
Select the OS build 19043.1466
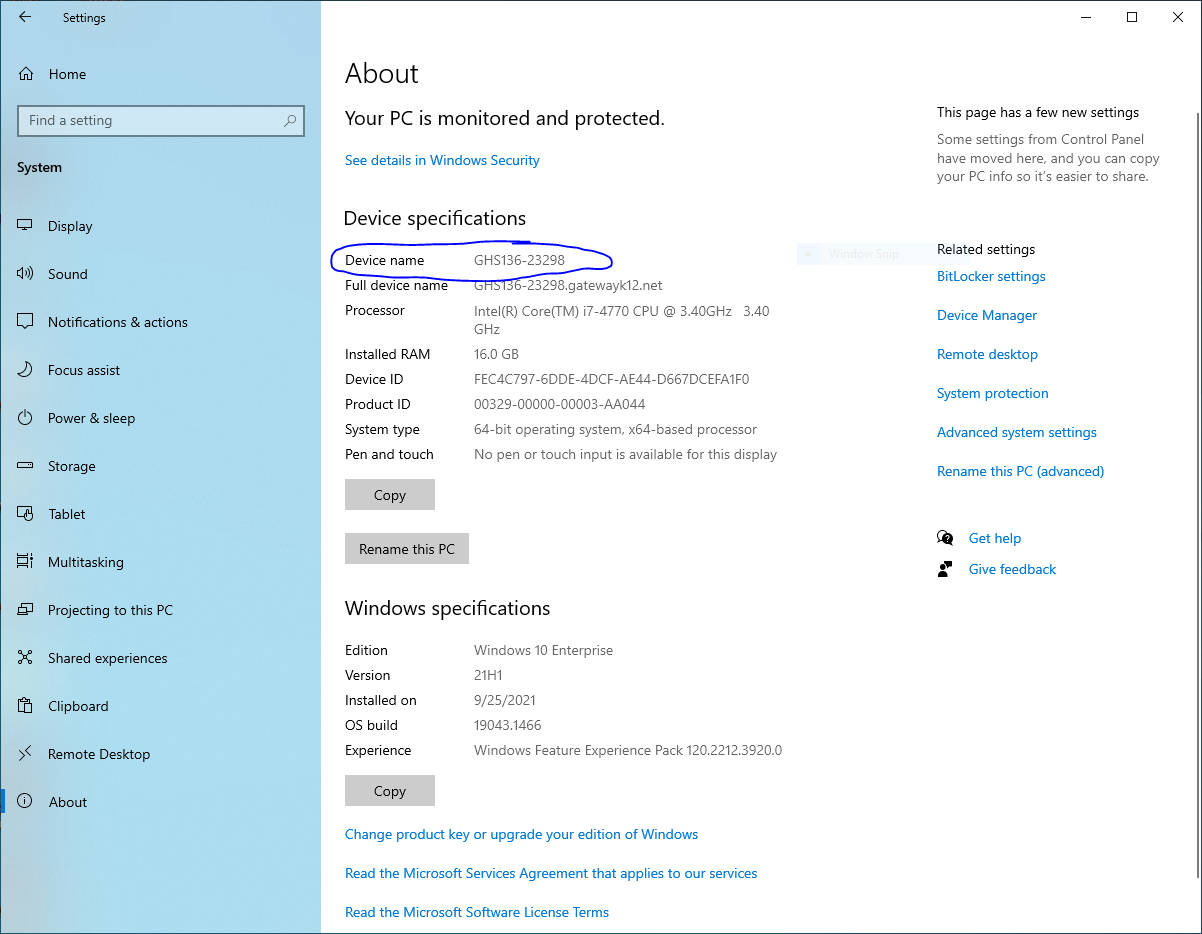click(x=507, y=725)
